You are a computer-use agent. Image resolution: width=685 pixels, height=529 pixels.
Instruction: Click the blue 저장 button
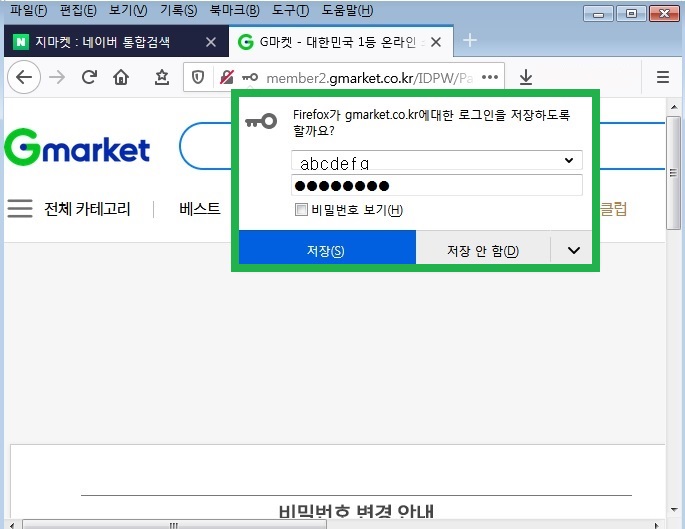tap(327, 248)
